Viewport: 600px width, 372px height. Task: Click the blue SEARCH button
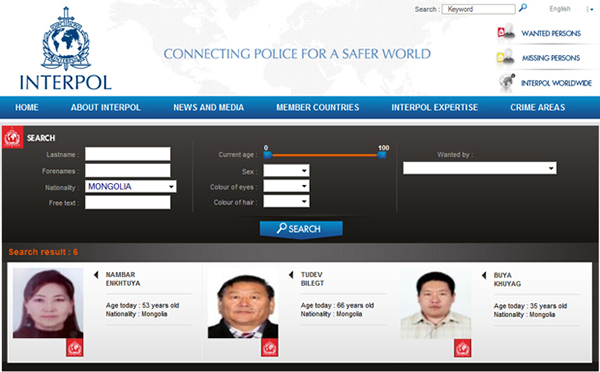coord(301,229)
